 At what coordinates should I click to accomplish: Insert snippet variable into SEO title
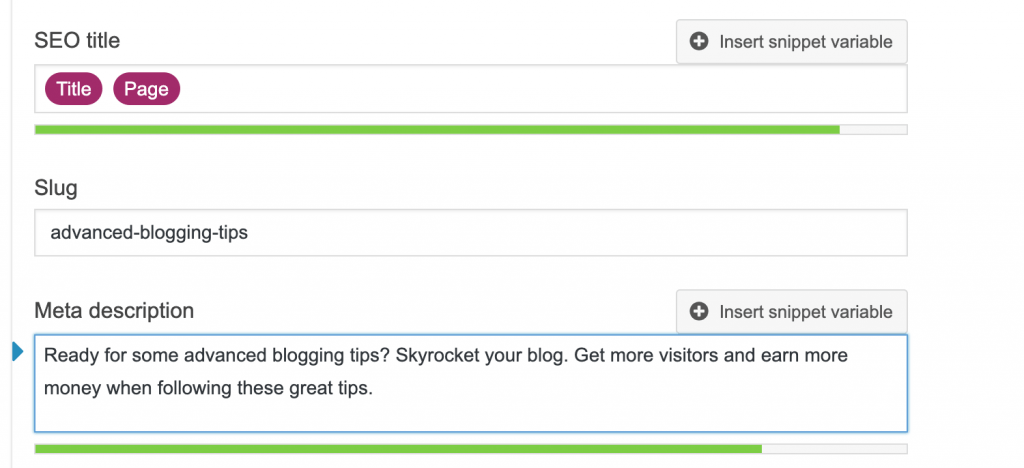(792, 42)
